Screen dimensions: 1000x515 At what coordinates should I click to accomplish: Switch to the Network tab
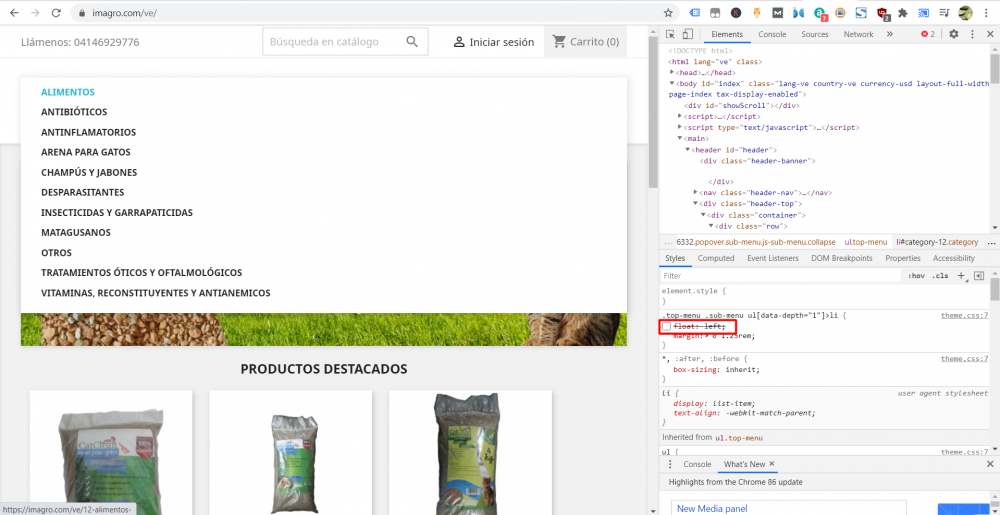(x=858, y=34)
